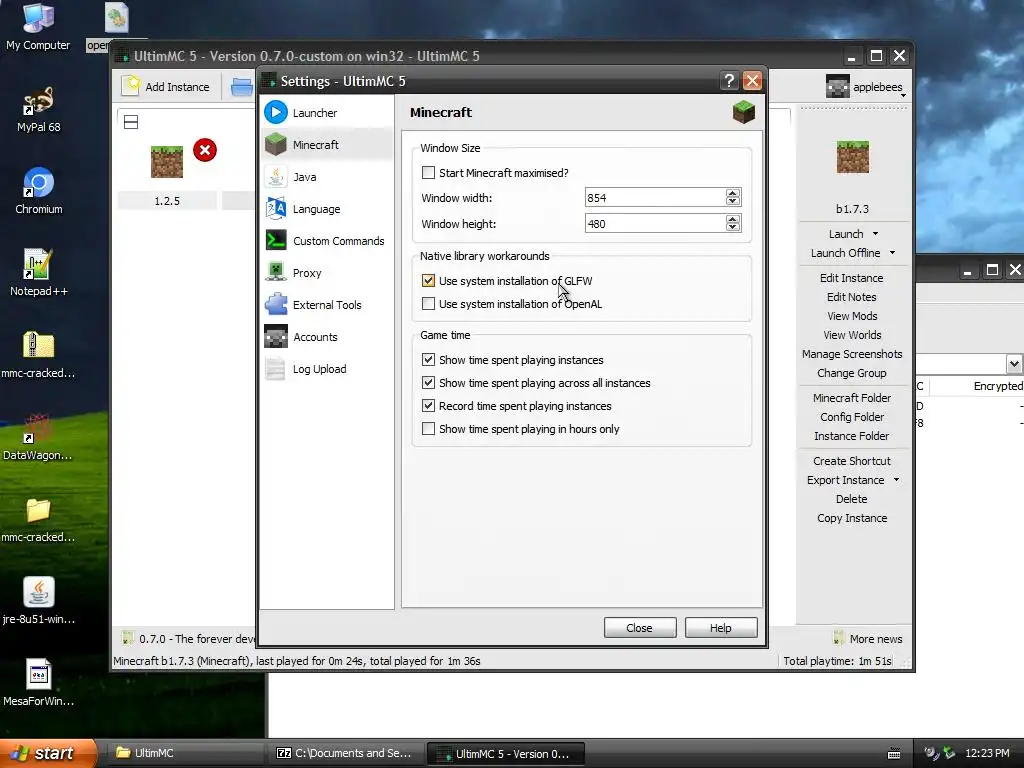The image size is (1024, 768).
Task: Select the Java settings page
Action: tap(327, 177)
